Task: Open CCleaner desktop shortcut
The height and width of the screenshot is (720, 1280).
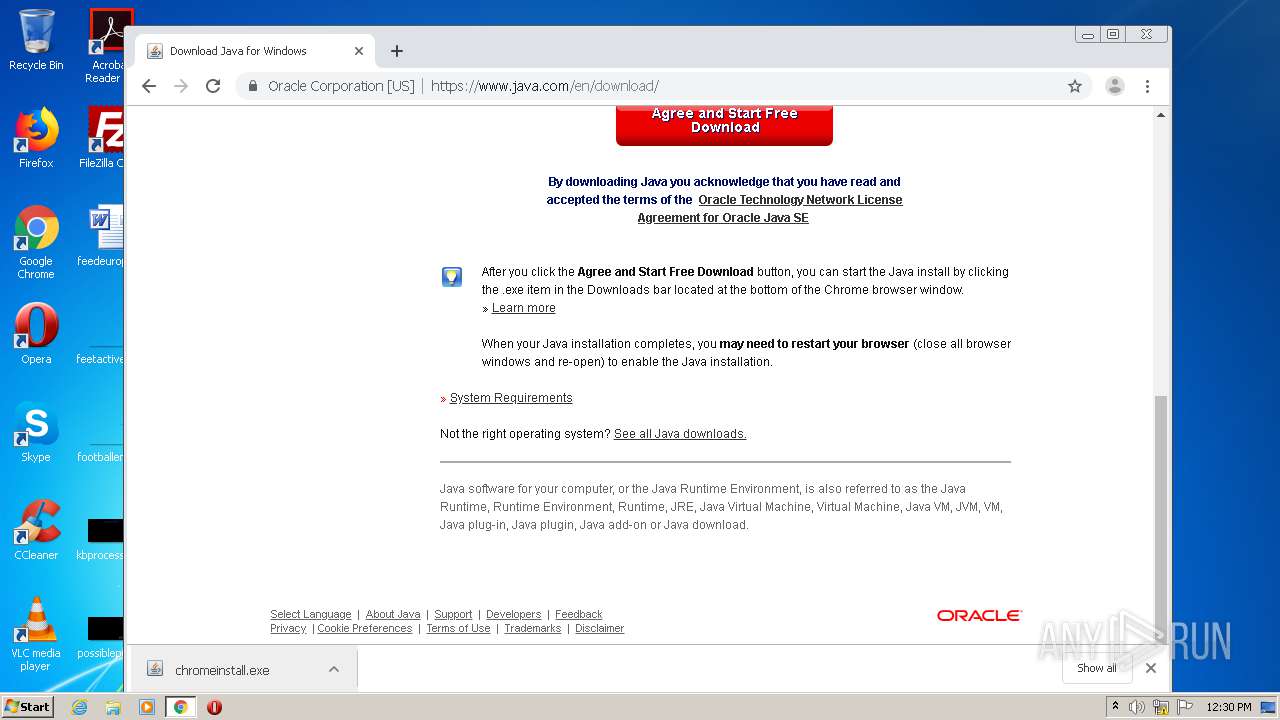Action: point(36,530)
